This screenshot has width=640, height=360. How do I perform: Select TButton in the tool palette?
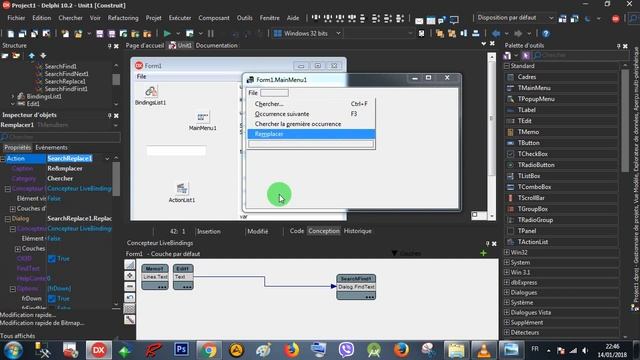click(529, 143)
